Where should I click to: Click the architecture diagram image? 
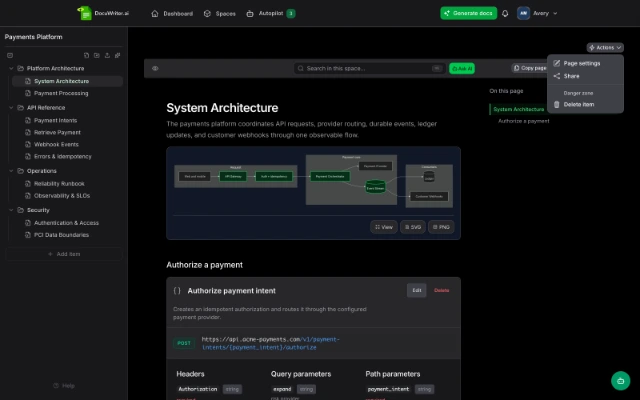tap(313, 181)
